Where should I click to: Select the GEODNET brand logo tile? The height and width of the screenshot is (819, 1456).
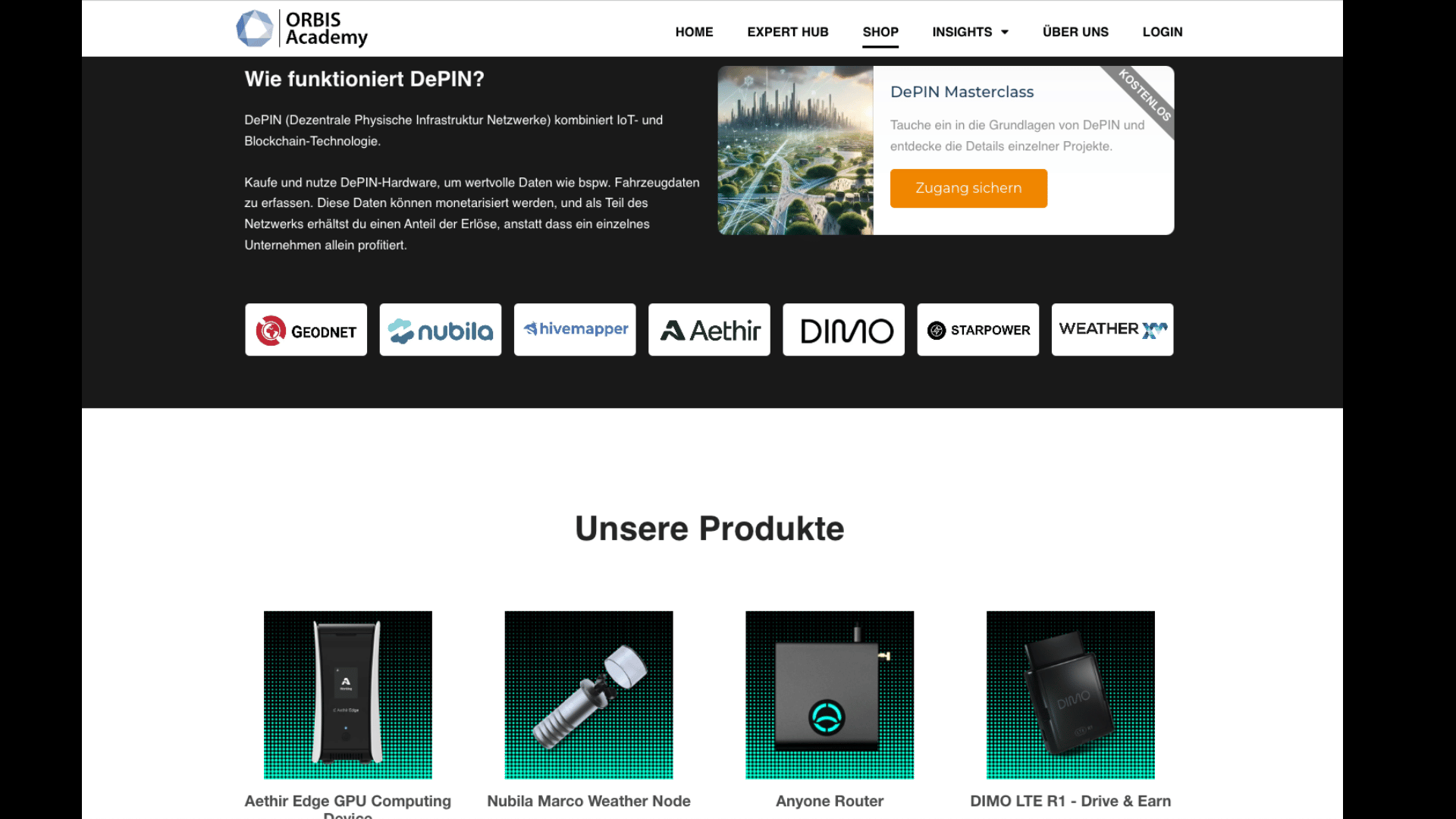tap(306, 330)
